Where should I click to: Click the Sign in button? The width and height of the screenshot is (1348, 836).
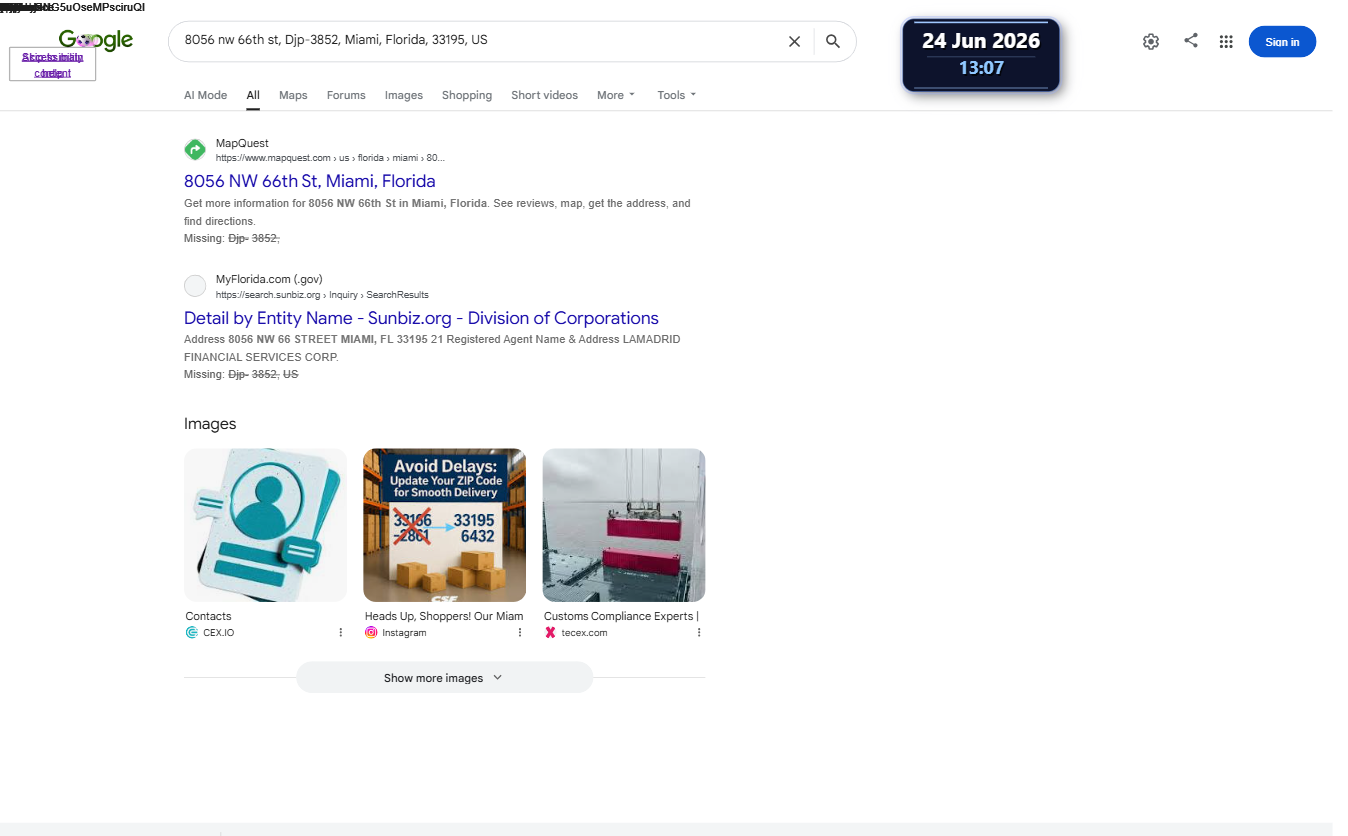(x=1282, y=42)
